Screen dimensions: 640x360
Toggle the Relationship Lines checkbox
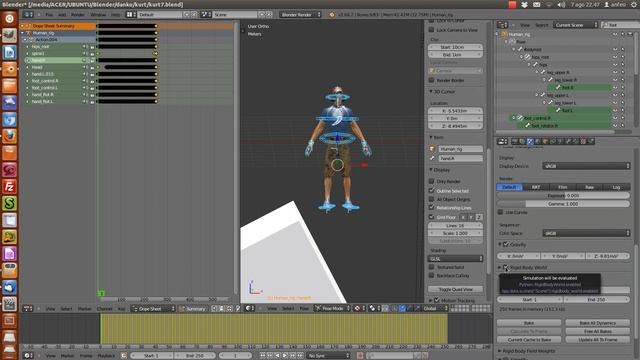coord(431,207)
